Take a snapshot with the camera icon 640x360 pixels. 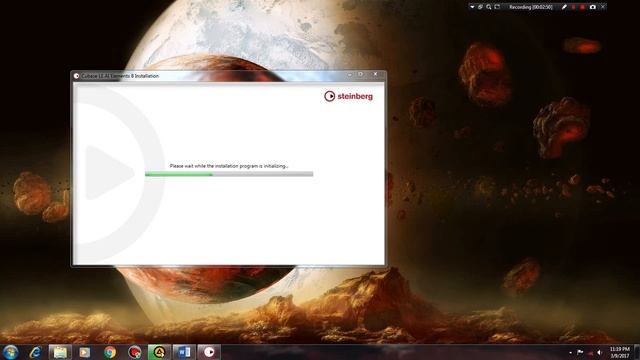coord(593,7)
